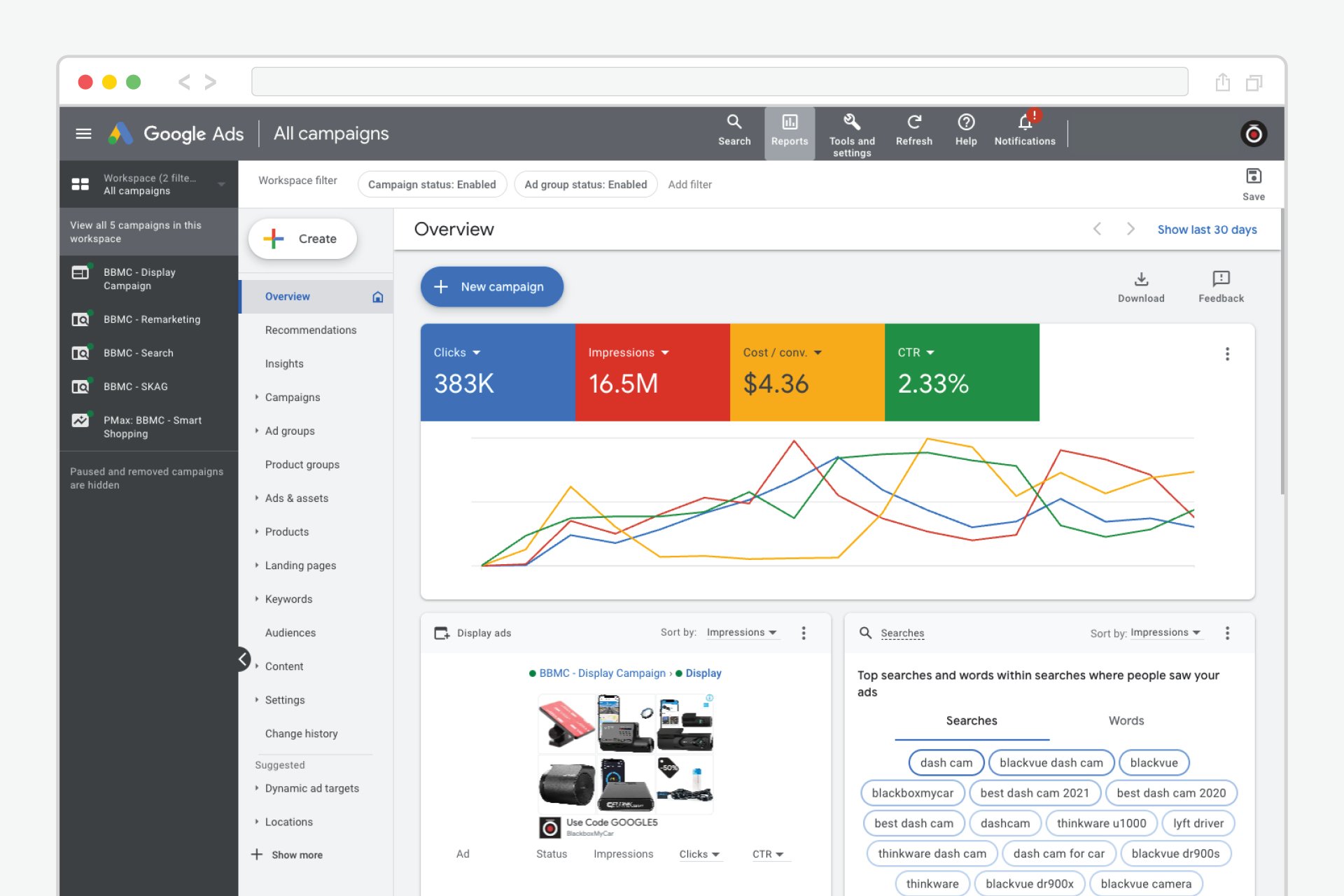This screenshot has height=896, width=1344.
Task: Go to next date range arrow
Action: tap(1130, 229)
